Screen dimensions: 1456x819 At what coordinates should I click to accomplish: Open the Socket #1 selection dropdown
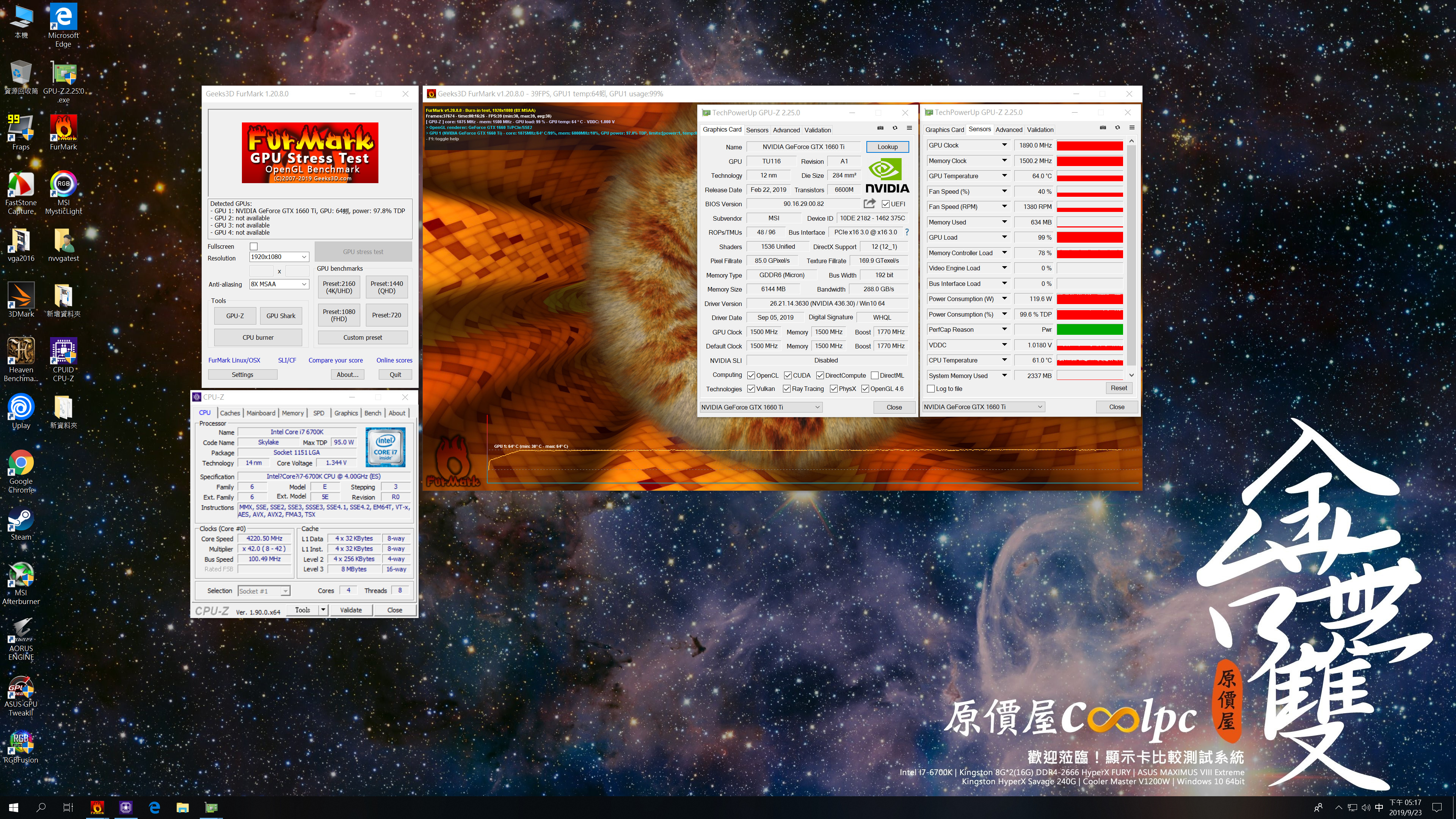point(264,591)
